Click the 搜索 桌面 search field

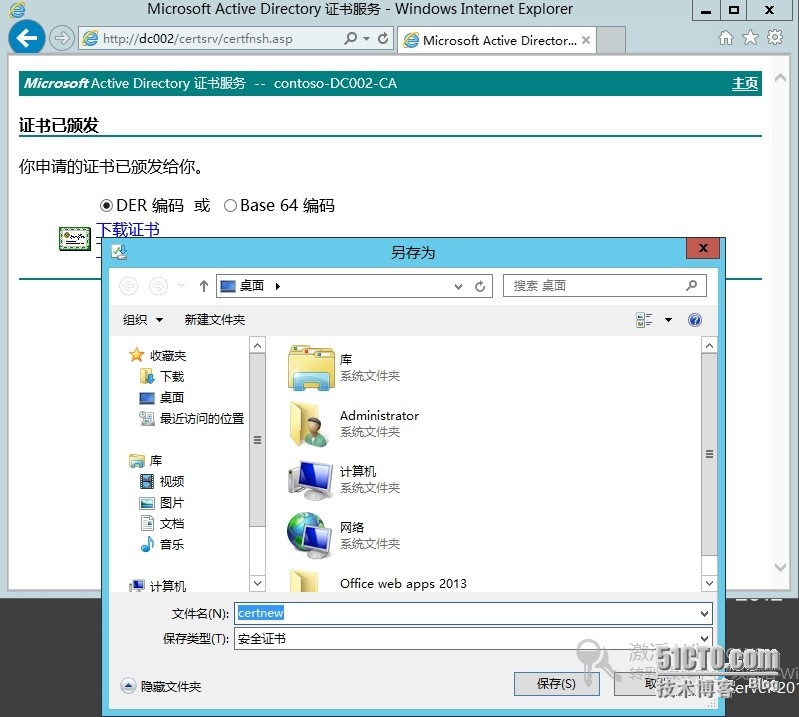point(604,286)
